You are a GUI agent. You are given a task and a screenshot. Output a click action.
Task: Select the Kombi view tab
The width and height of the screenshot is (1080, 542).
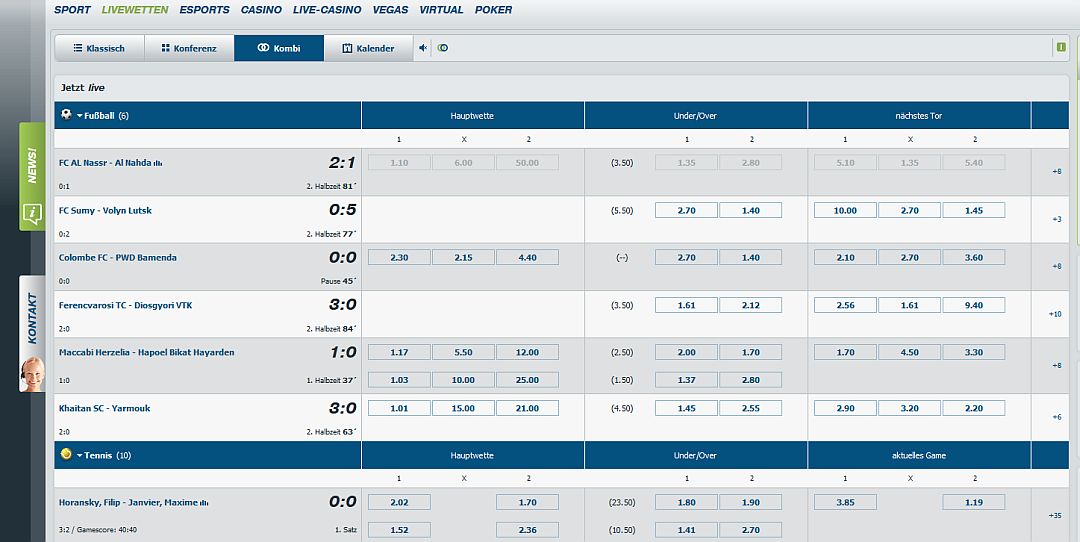[x=279, y=48]
